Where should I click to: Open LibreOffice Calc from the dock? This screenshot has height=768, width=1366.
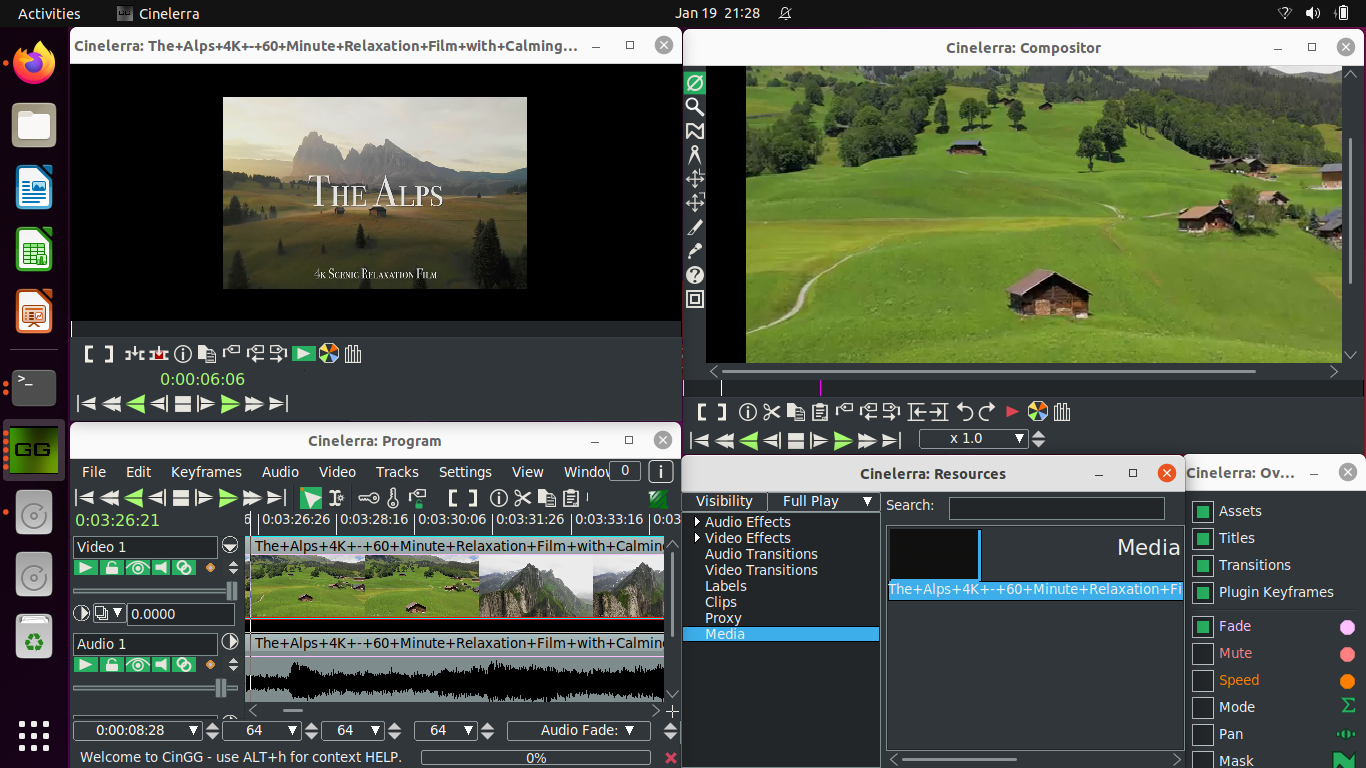click(x=34, y=250)
